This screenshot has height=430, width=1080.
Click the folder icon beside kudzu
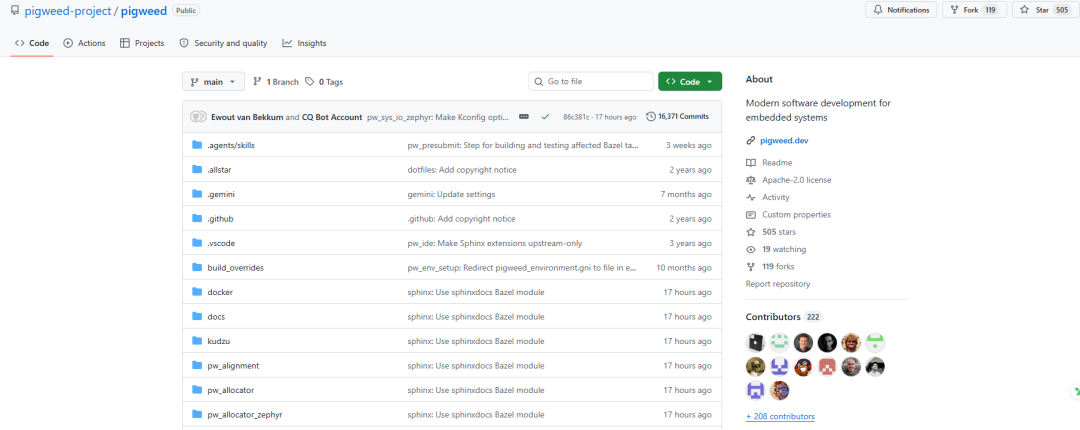(196, 341)
